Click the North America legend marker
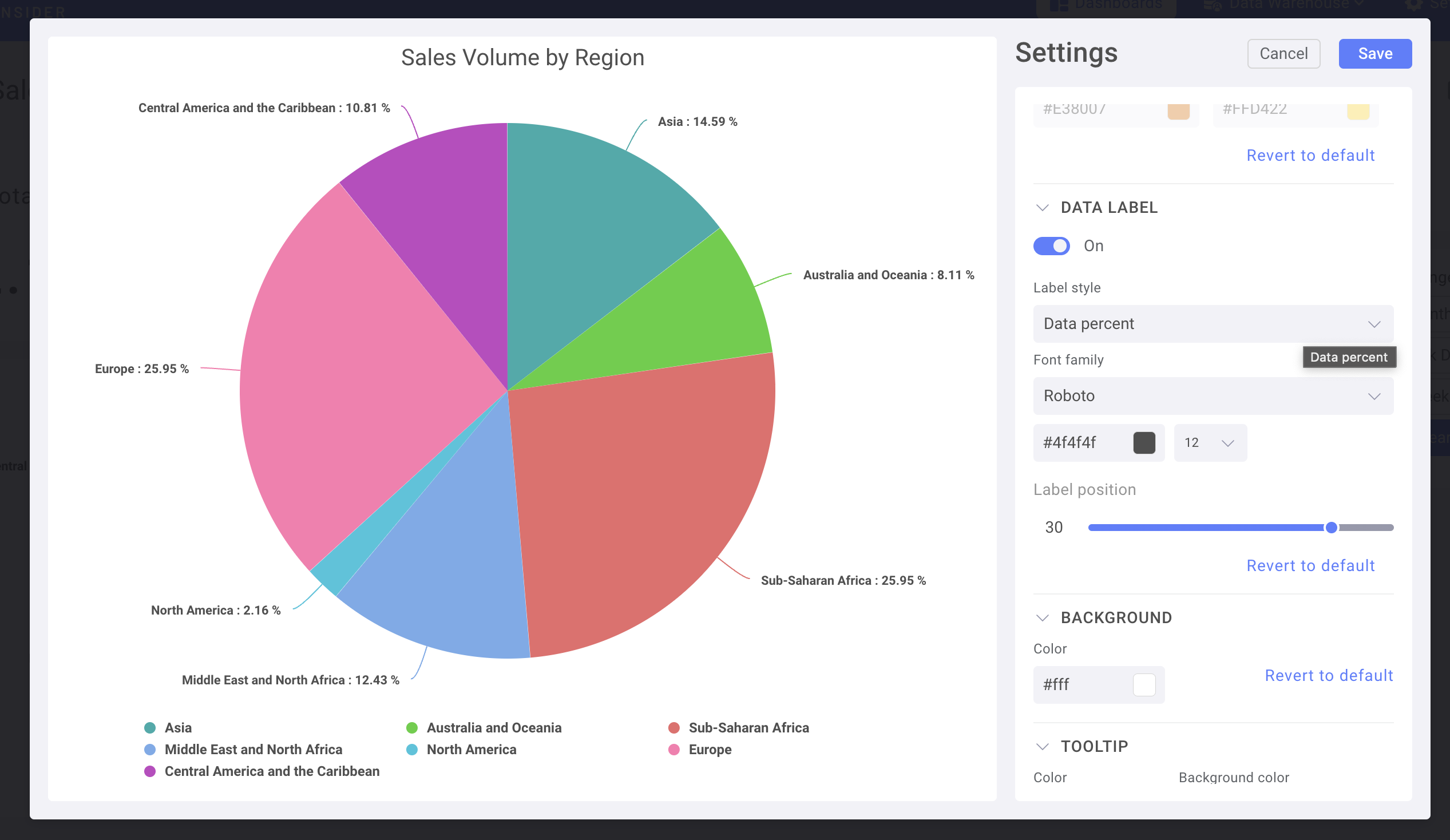 point(412,749)
